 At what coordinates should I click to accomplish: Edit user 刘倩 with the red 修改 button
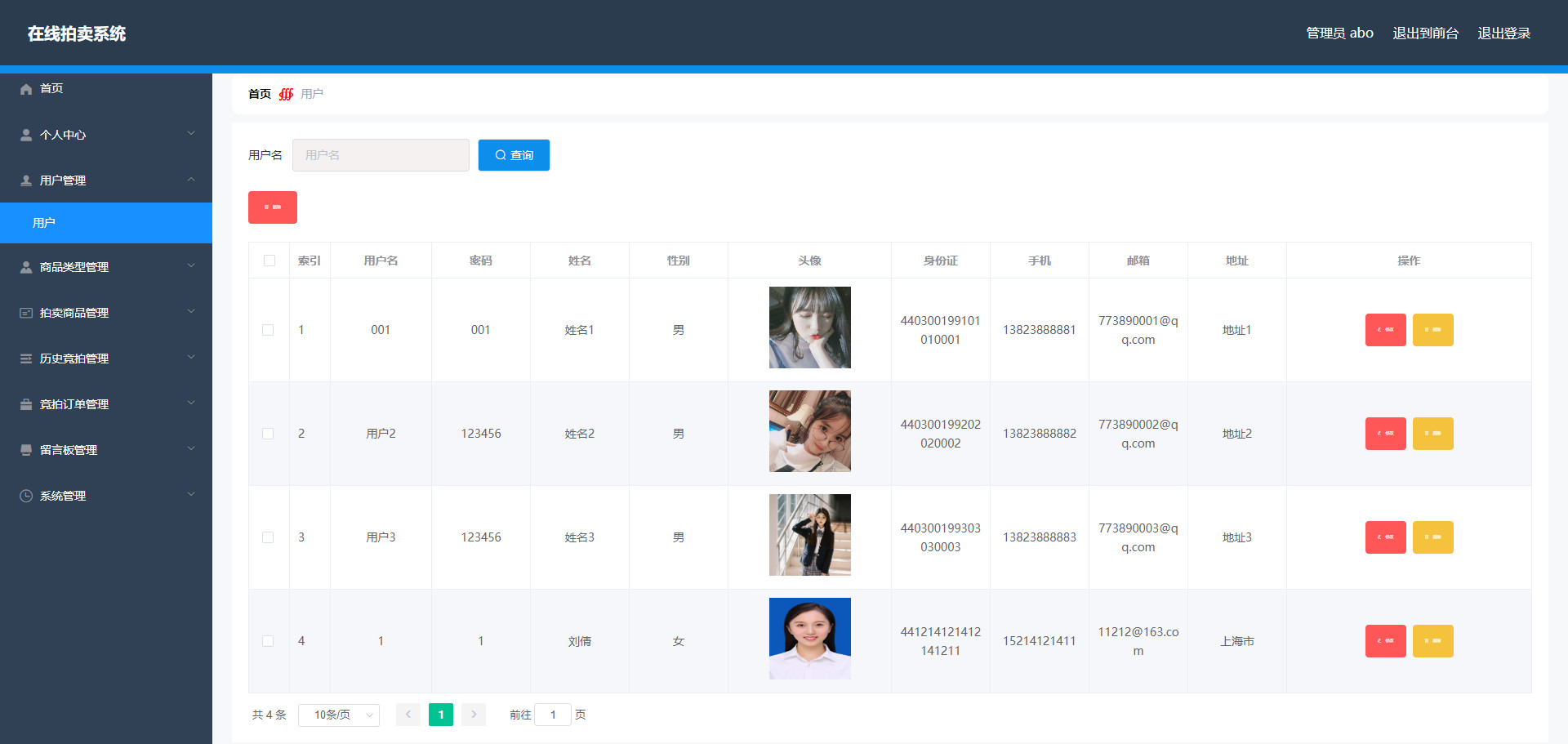pyautogui.click(x=1386, y=641)
